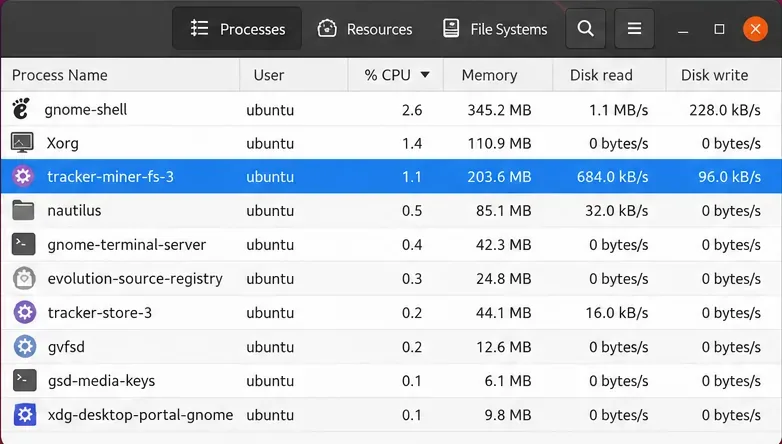Image resolution: width=782 pixels, height=444 pixels.
Task: Click the 1.1 MB/s disk read value
Action: pos(618,110)
